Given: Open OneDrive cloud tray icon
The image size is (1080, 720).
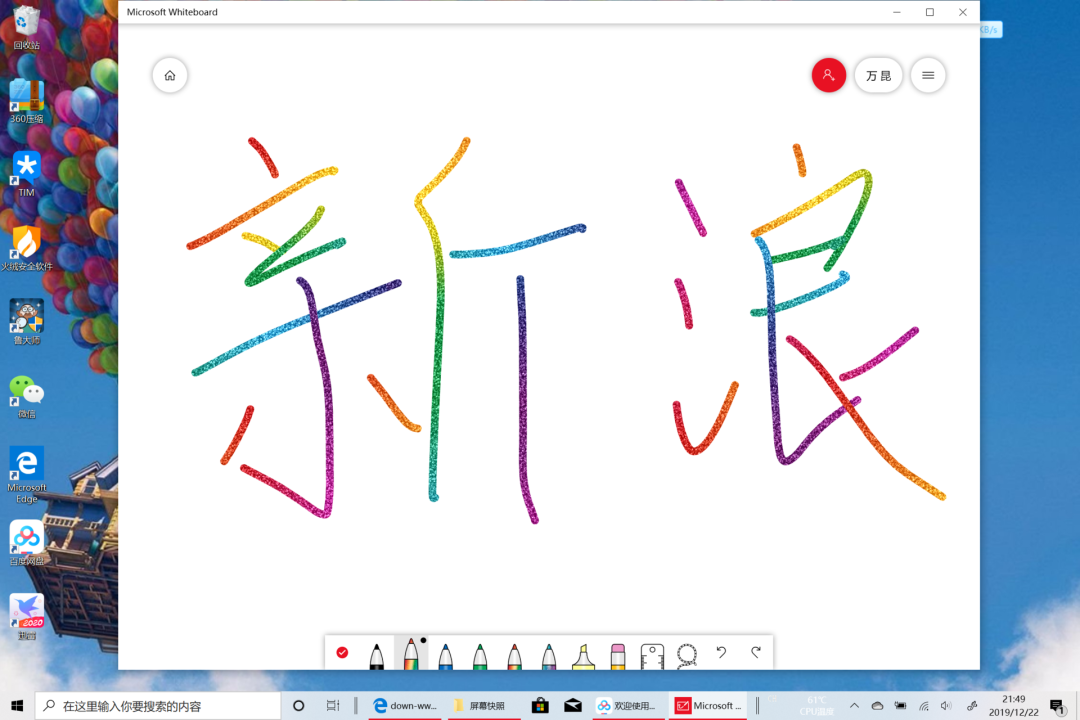Looking at the screenshot, I should point(877,706).
